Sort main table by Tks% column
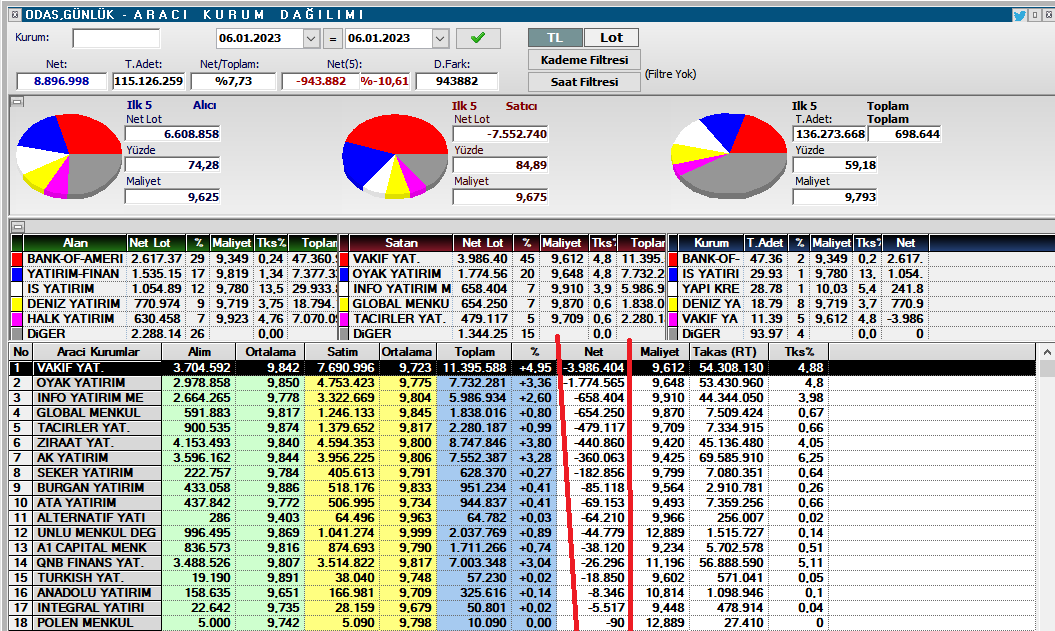This screenshot has width=1055, height=631. 799,352
